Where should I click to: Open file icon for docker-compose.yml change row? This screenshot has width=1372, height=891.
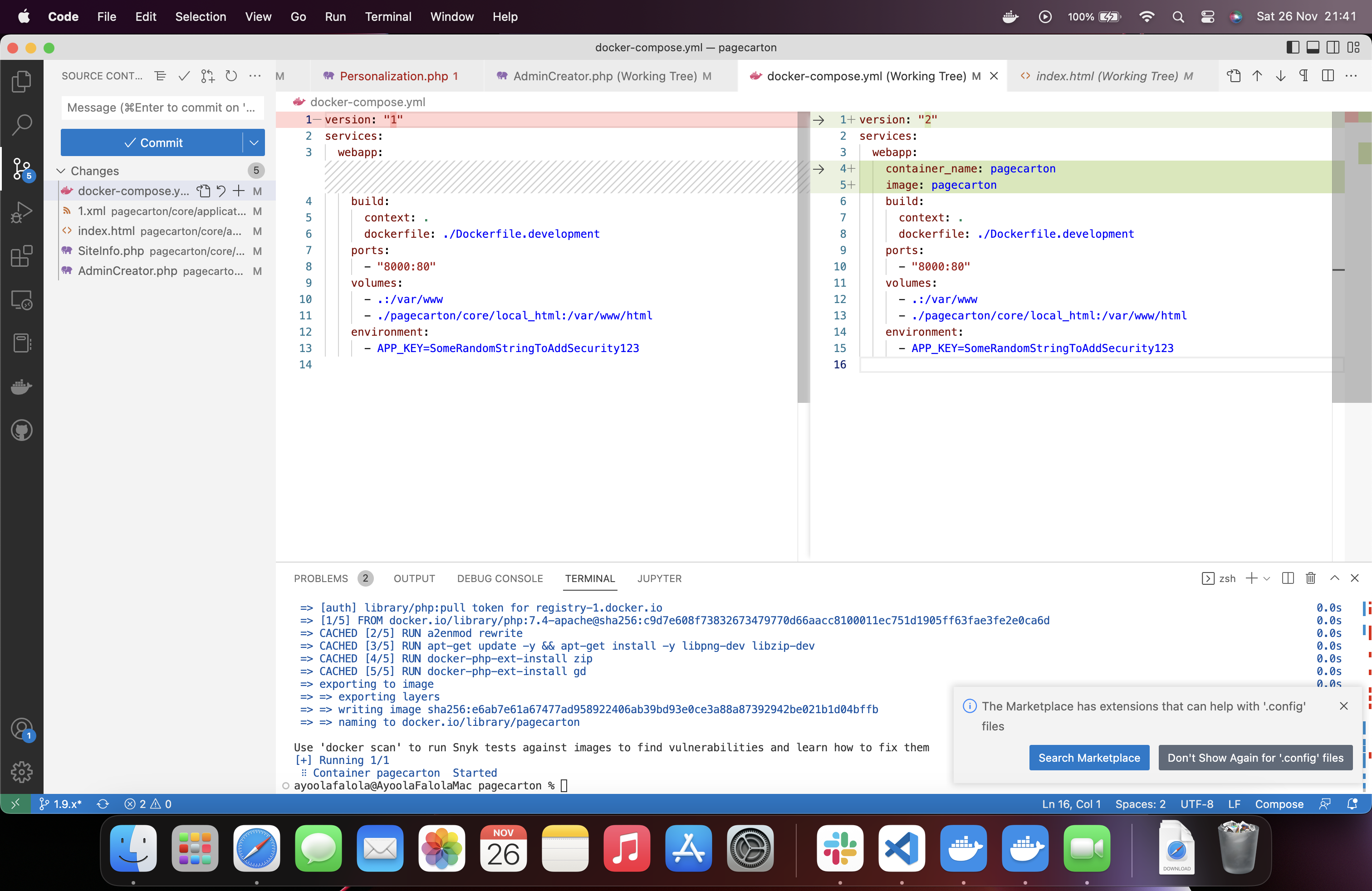pyautogui.click(x=203, y=191)
